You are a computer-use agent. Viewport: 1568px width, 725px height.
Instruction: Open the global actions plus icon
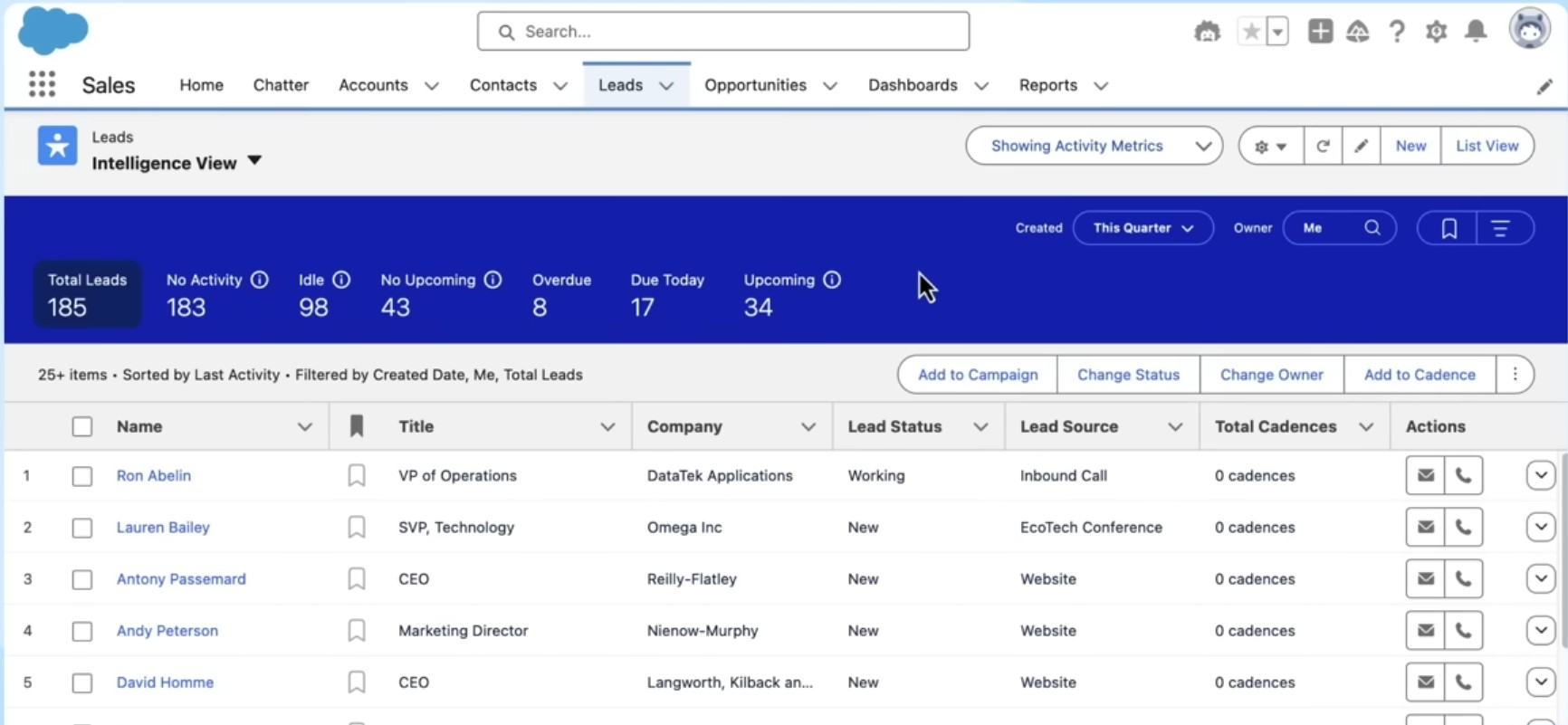coord(1320,32)
